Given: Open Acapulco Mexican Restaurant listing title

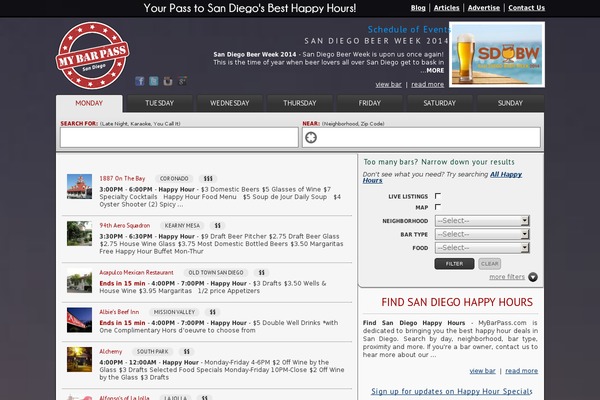Looking at the screenshot, I should (x=137, y=273).
